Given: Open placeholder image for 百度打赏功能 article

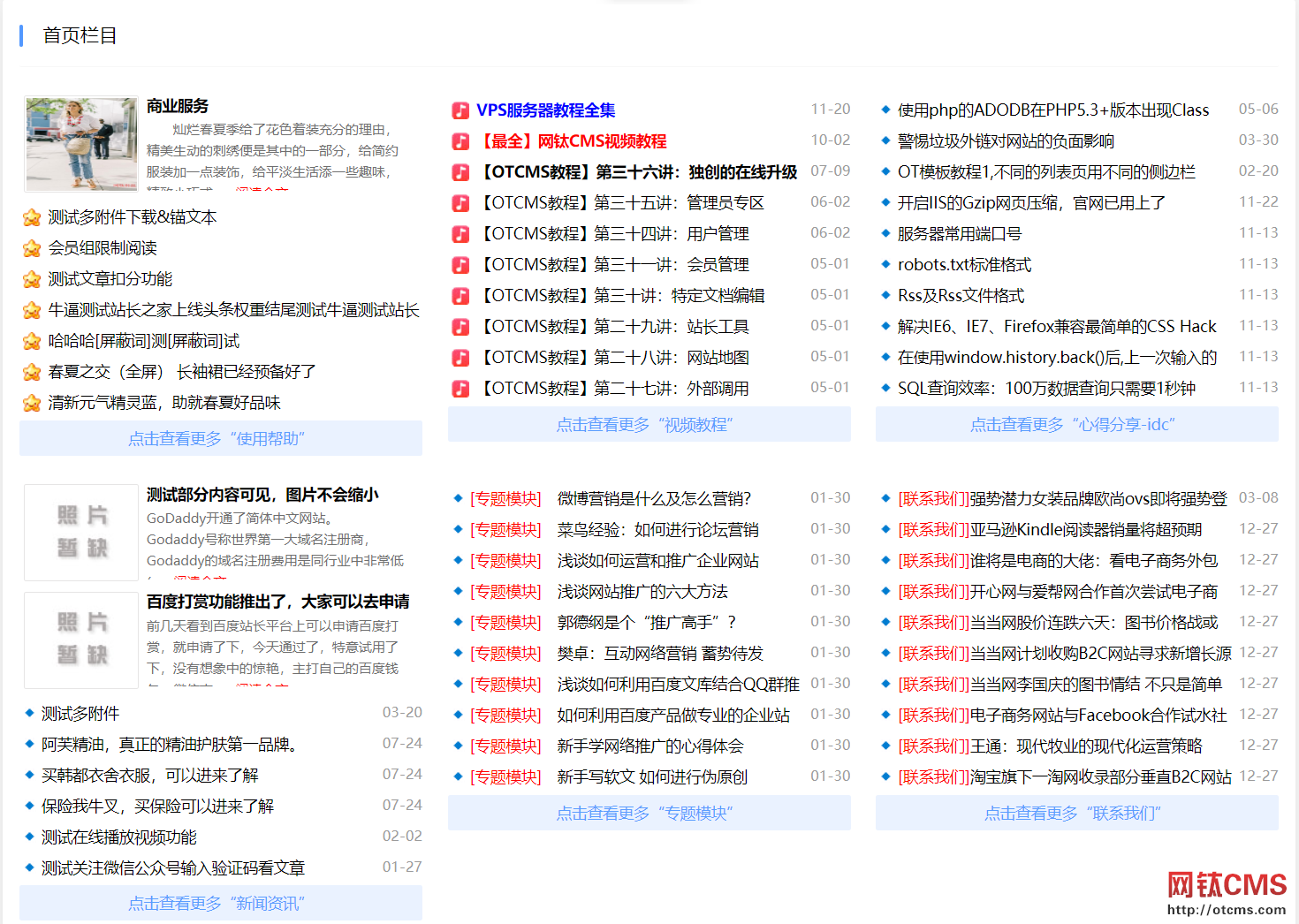Looking at the screenshot, I should coord(81,640).
